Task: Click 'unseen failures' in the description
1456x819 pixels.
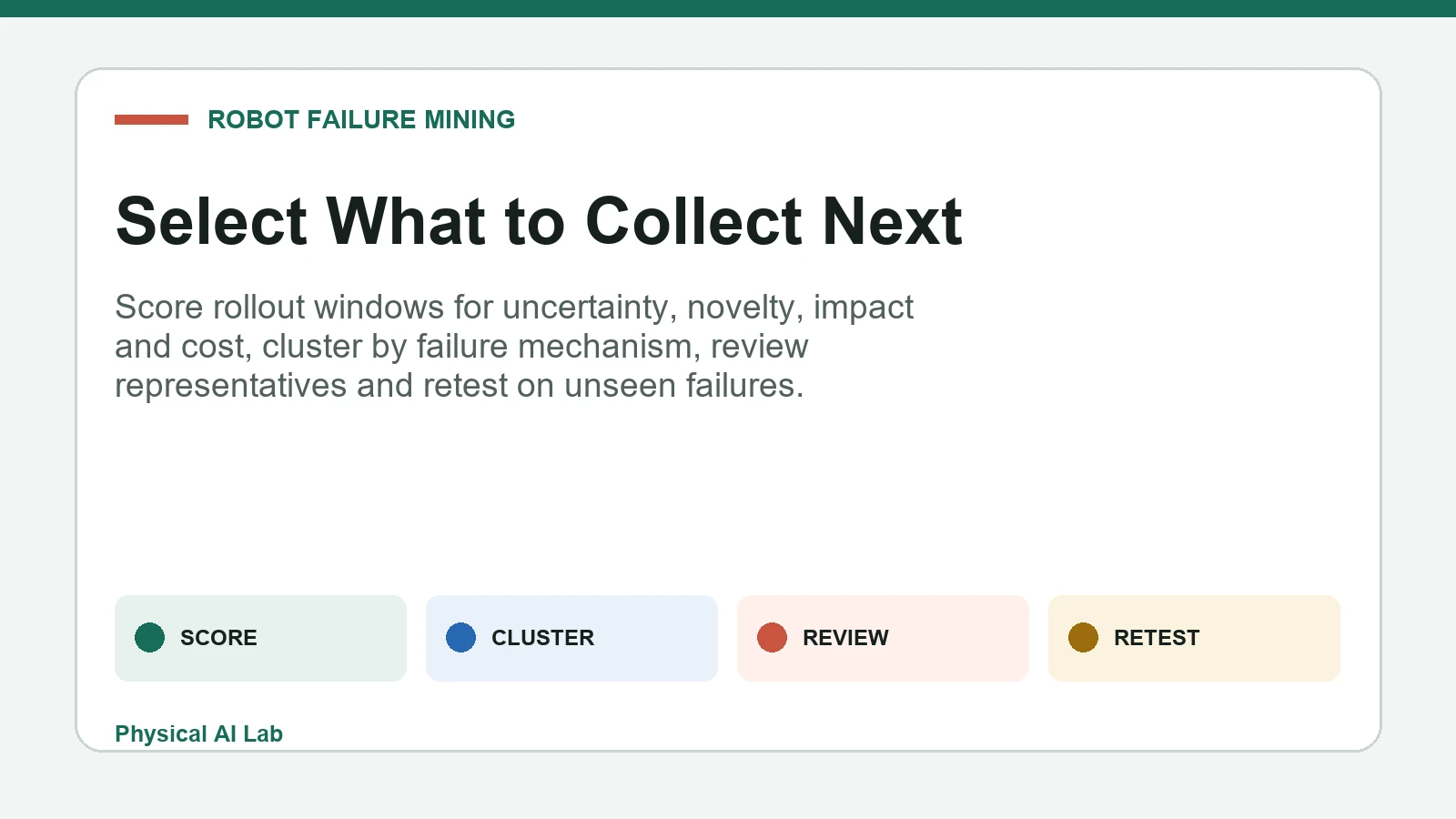Action: tap(683, 386)
